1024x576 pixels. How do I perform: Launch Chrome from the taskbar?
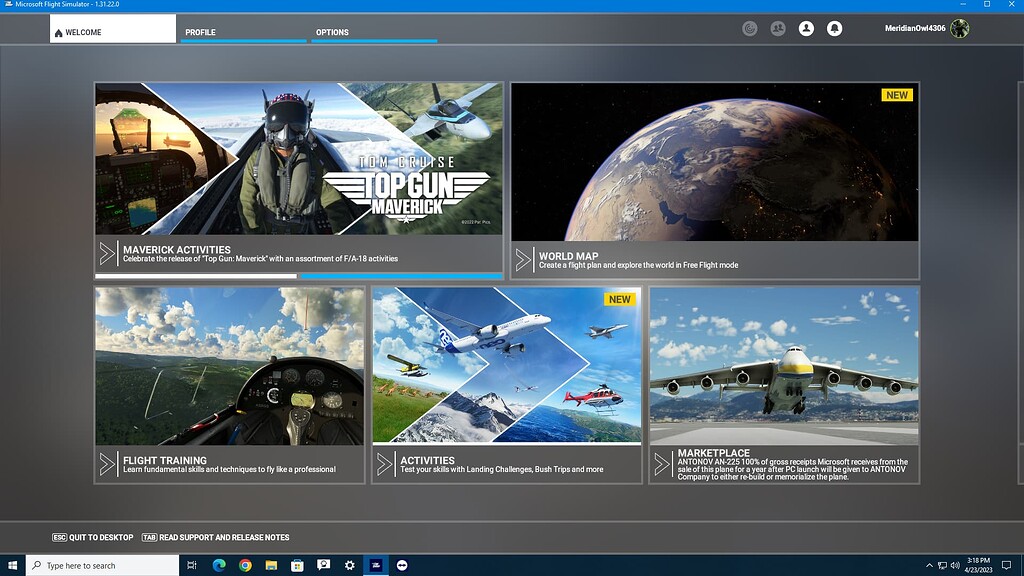(245, 565)
